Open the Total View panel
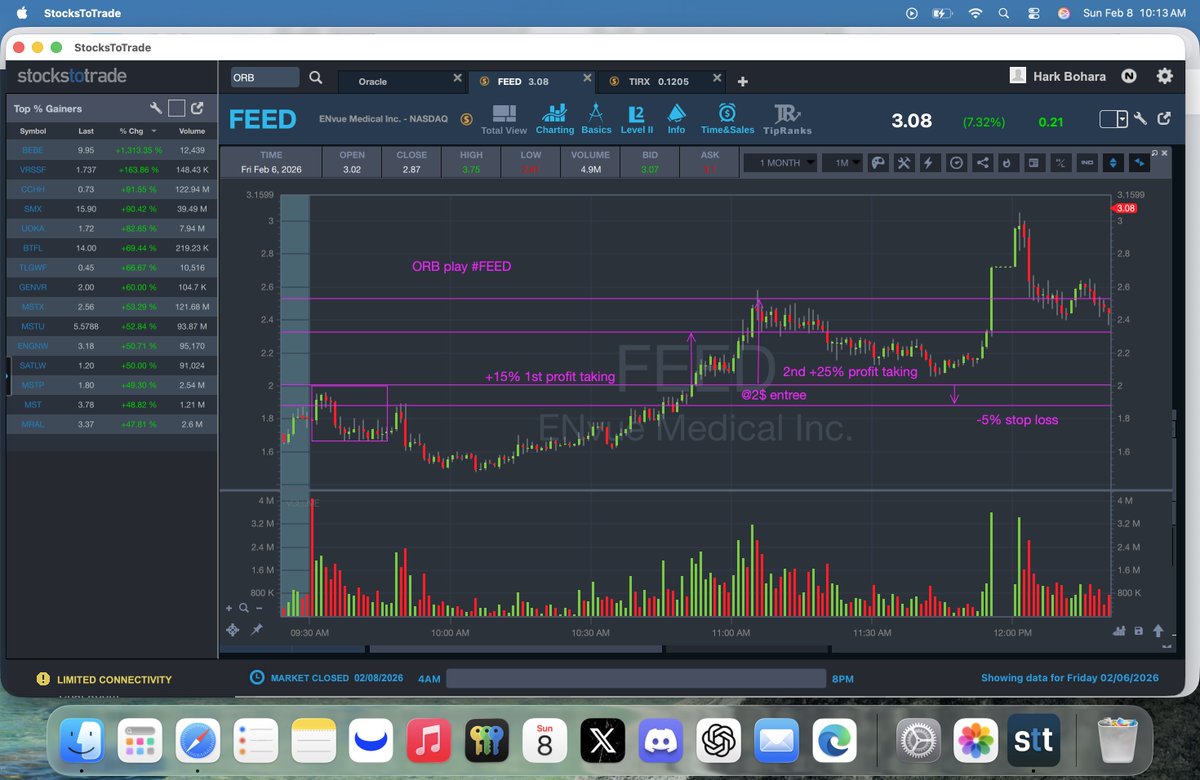The image size is (1200, 780). [x=504, y=119]
